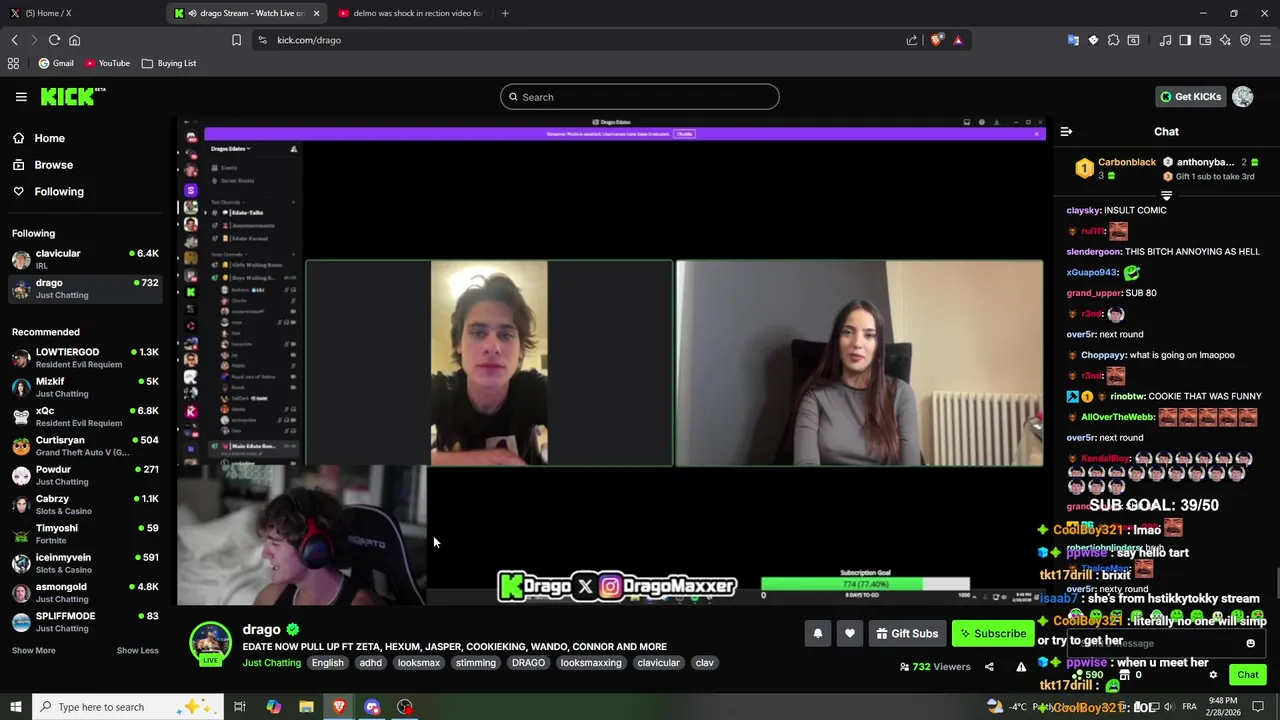Bookmark this page icon
Screen dimensions: 1280x720
pyautogui.click(x=236, y=40)
